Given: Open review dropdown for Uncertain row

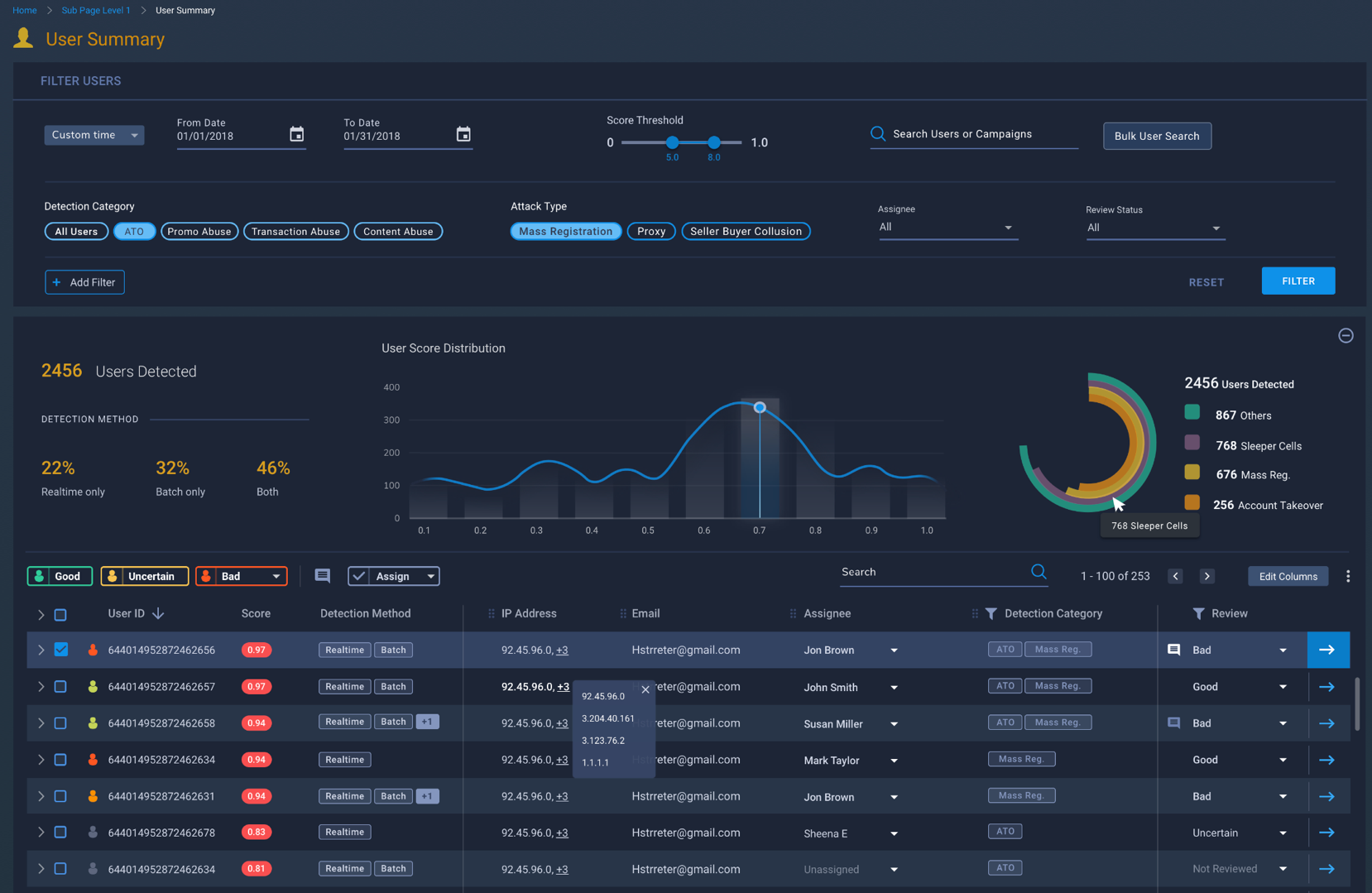Looking at the screenshot, I should point(1283,833).
